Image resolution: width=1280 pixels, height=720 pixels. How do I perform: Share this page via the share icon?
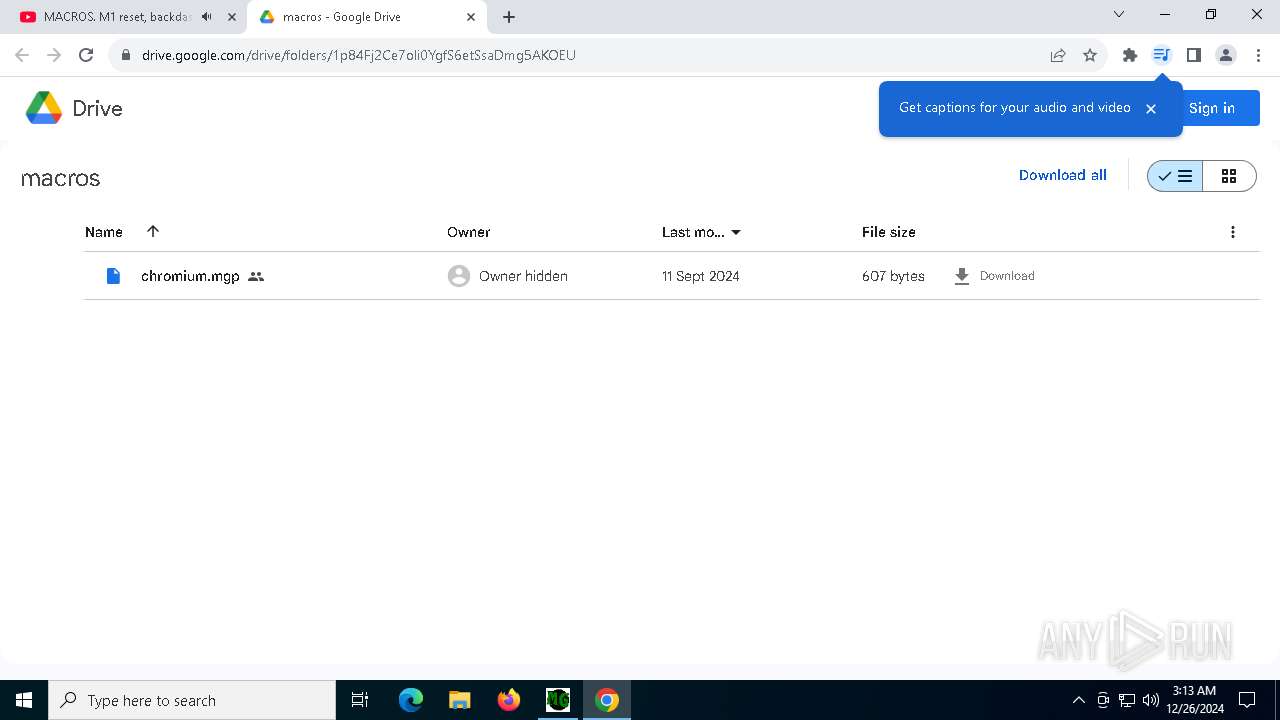pos(1058,55)
